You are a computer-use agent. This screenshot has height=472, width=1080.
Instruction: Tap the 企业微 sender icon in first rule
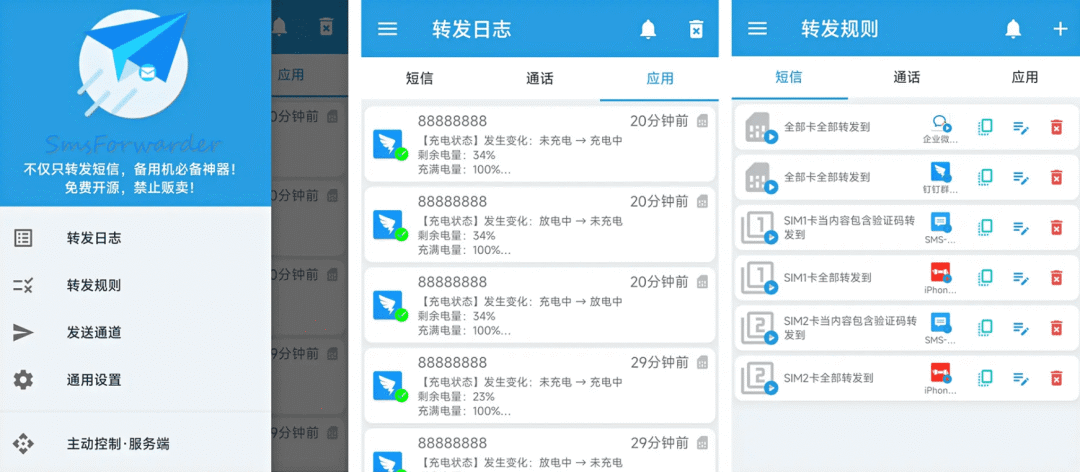pyautogui.click(x=941, y=123)
